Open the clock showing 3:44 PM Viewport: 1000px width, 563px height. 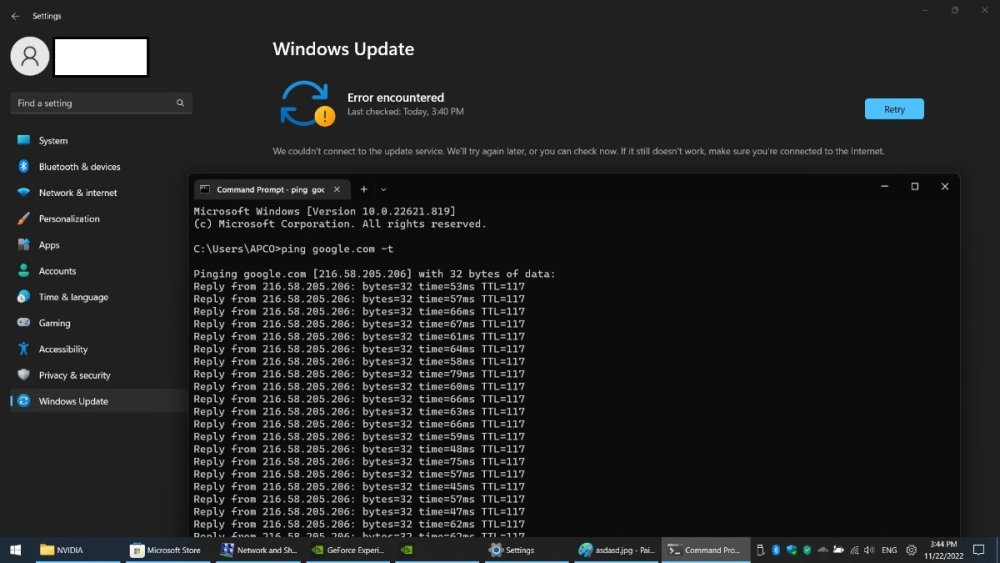pyautogui.click(x=943, y=550)
